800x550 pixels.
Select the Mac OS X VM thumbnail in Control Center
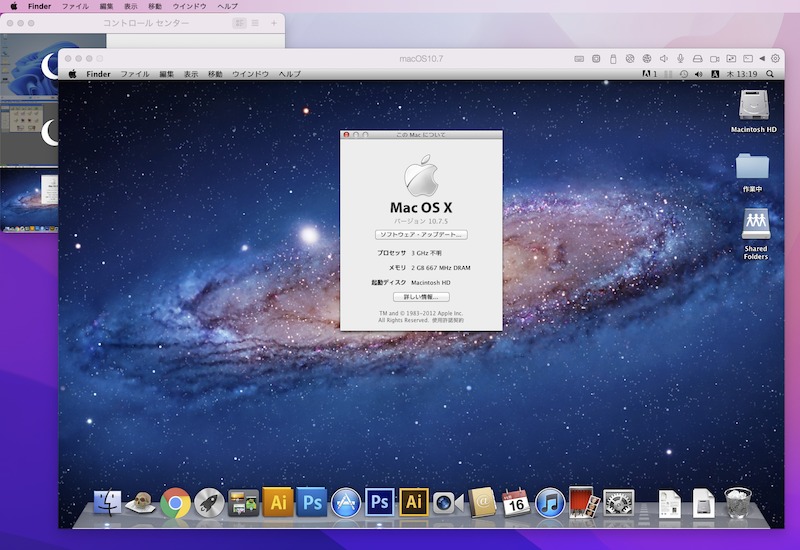click(x=28, y=200)
